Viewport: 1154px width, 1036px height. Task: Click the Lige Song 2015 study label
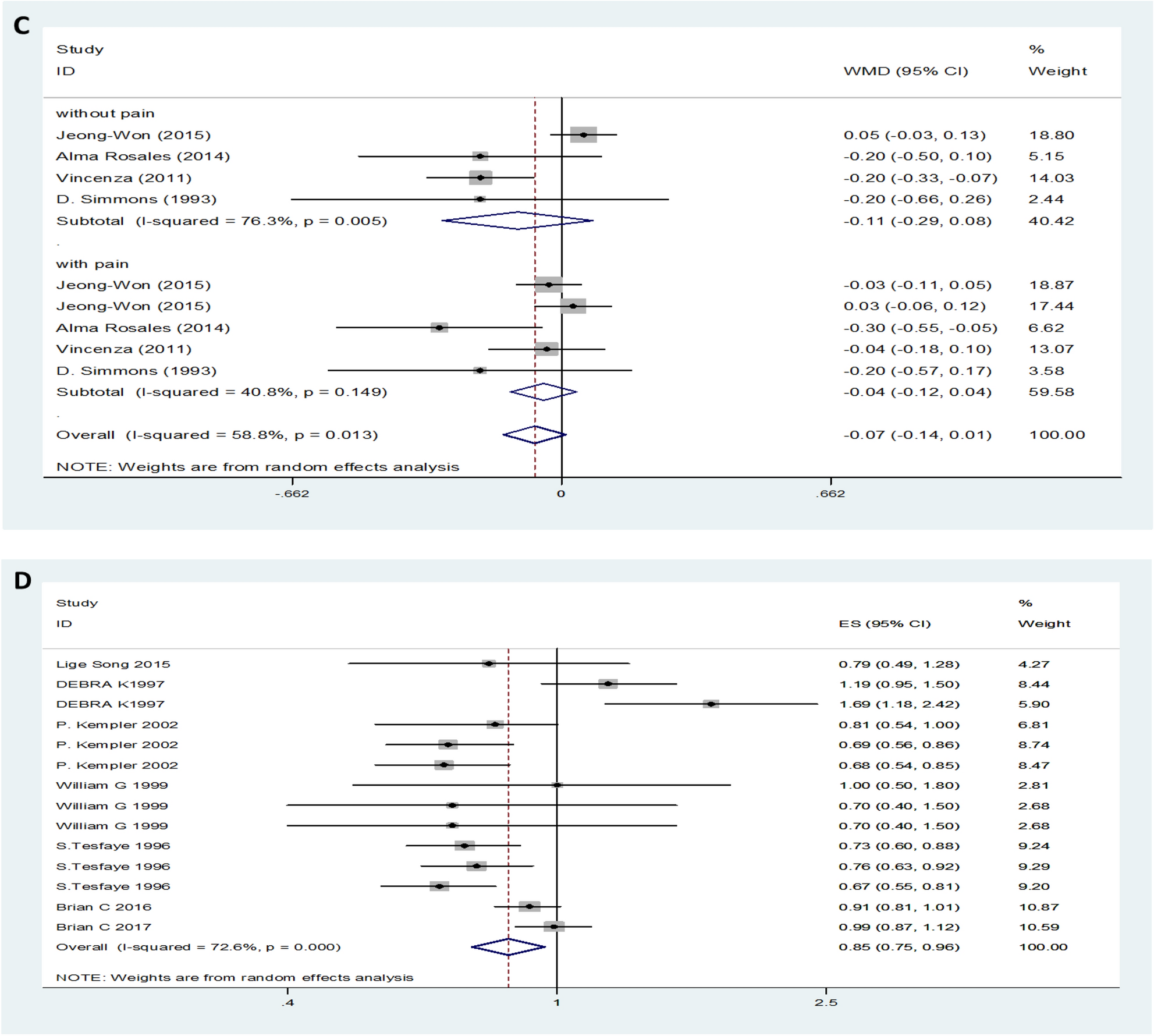point(113,664)
